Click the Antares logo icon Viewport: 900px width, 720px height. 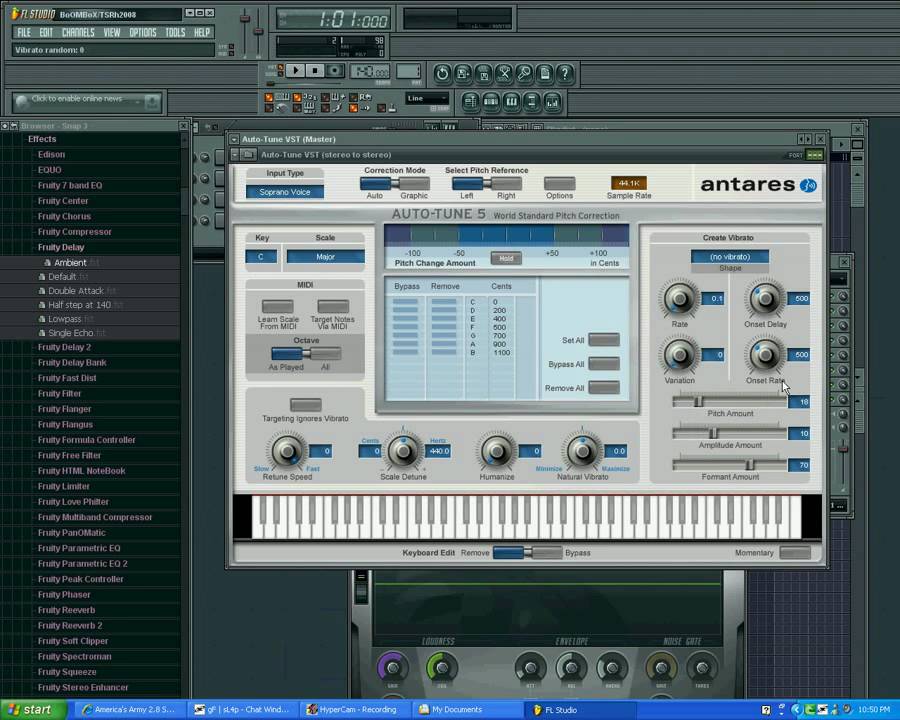click(x=808, y=185)
